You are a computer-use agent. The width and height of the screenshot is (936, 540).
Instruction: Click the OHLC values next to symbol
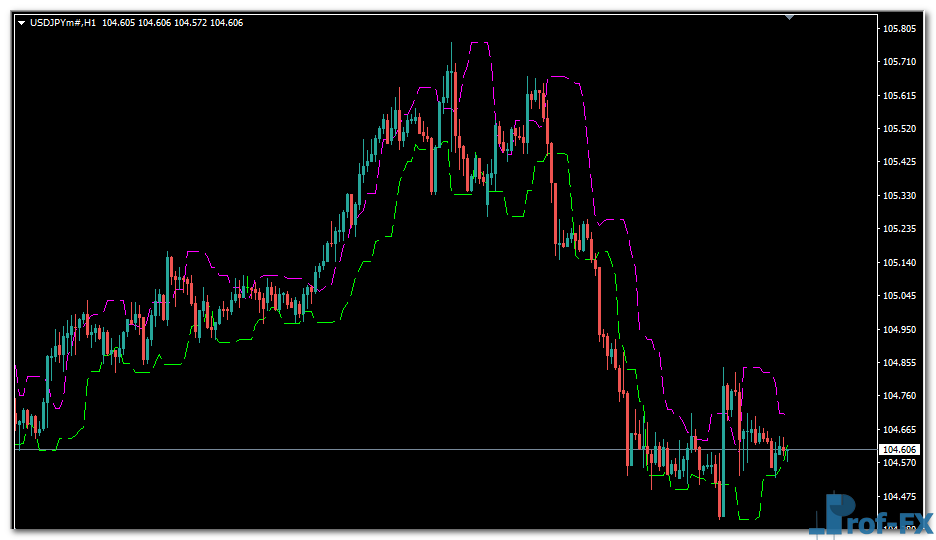tap(172, 22)
